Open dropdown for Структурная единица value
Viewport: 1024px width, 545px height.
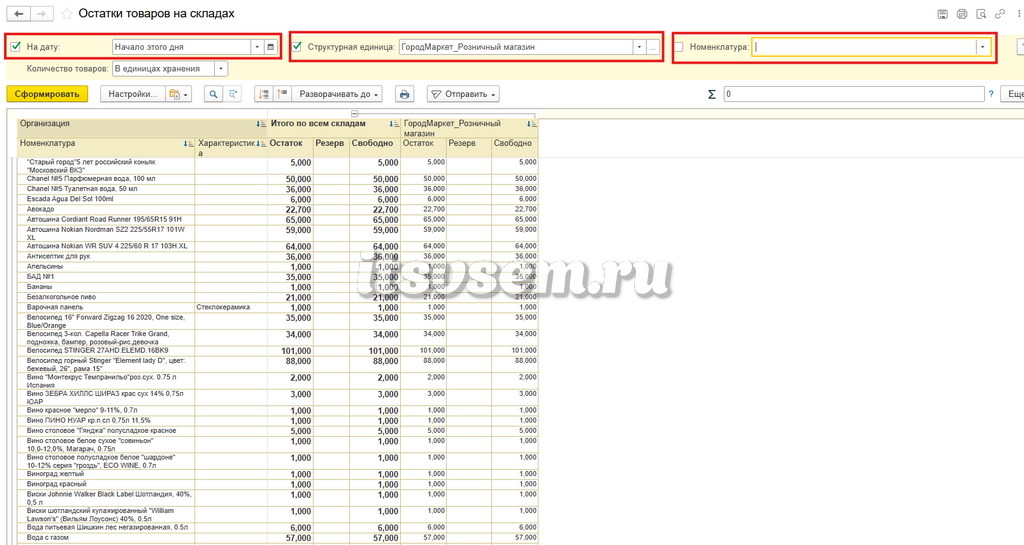point(639,47)
